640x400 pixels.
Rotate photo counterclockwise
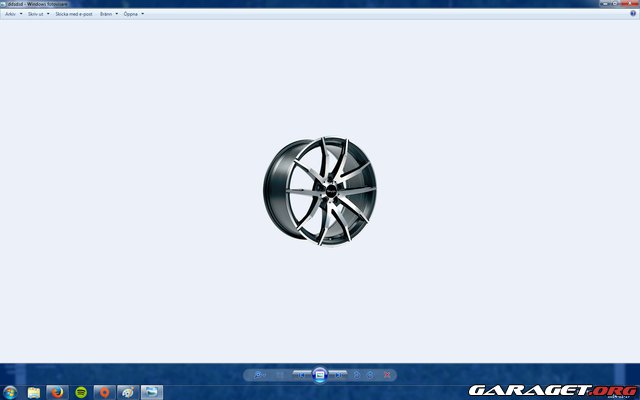coord(357,375)
